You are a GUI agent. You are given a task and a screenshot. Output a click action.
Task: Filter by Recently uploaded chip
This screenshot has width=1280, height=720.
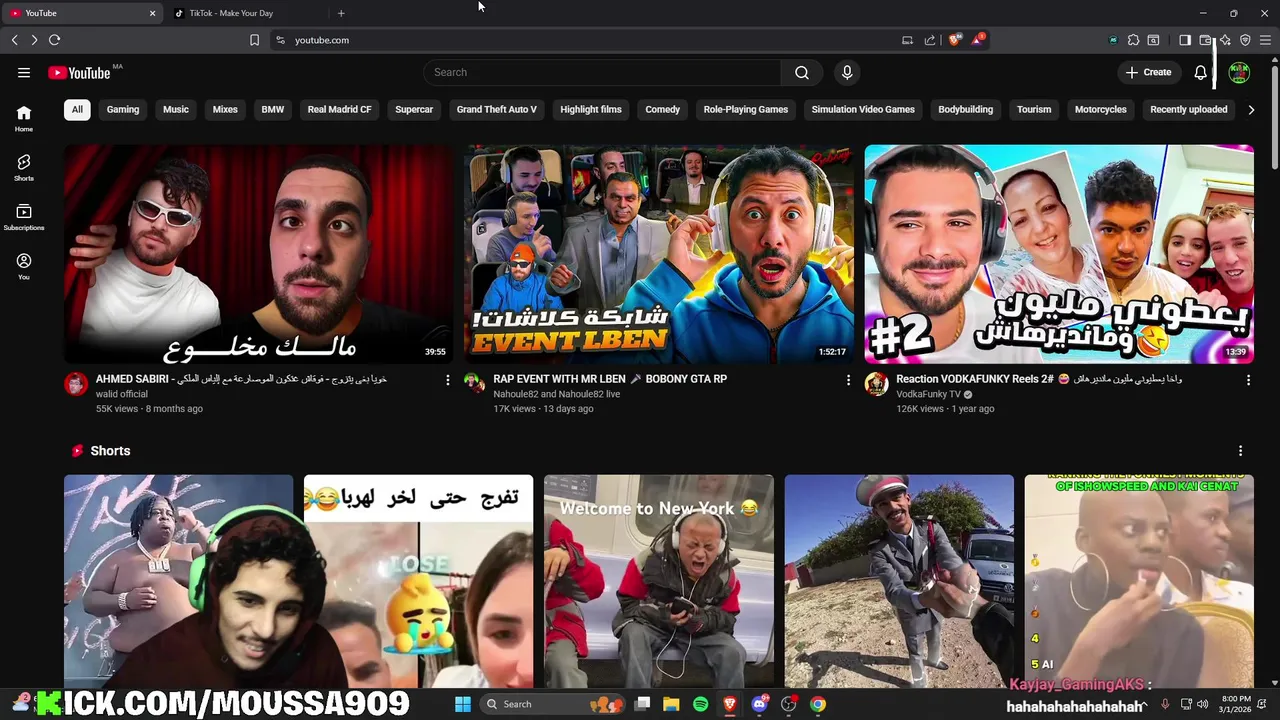pos(1189,109)
